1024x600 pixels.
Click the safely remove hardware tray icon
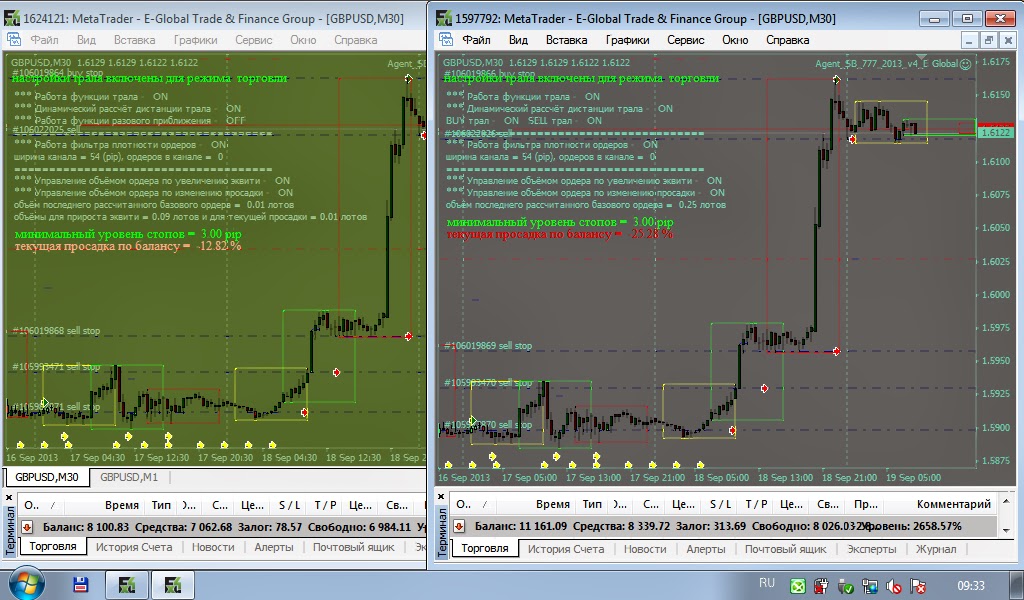pyautogui.click(x=846, y=586)
